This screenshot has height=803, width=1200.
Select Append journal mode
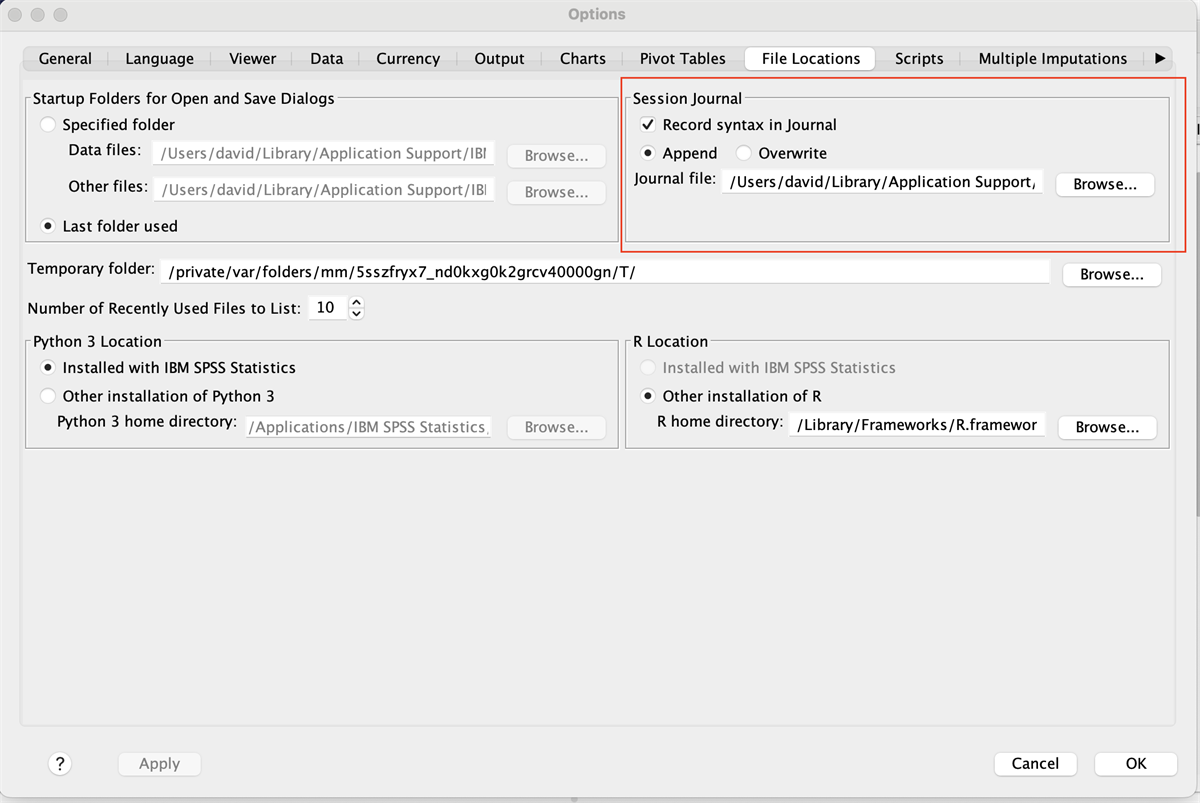point(648,154)
